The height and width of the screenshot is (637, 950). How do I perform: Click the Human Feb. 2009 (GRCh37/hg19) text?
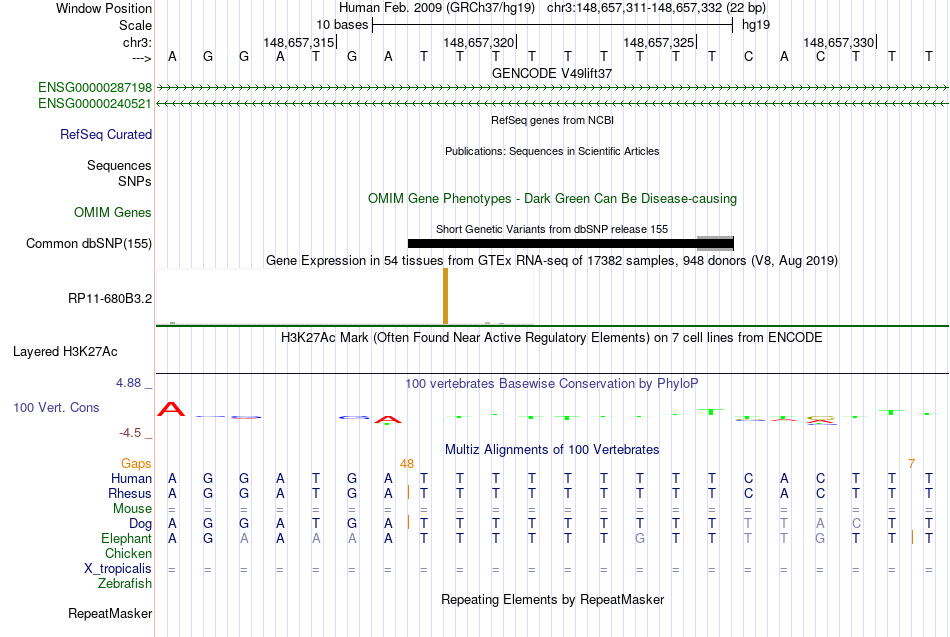pyautogui.click(x=437, y=8)
